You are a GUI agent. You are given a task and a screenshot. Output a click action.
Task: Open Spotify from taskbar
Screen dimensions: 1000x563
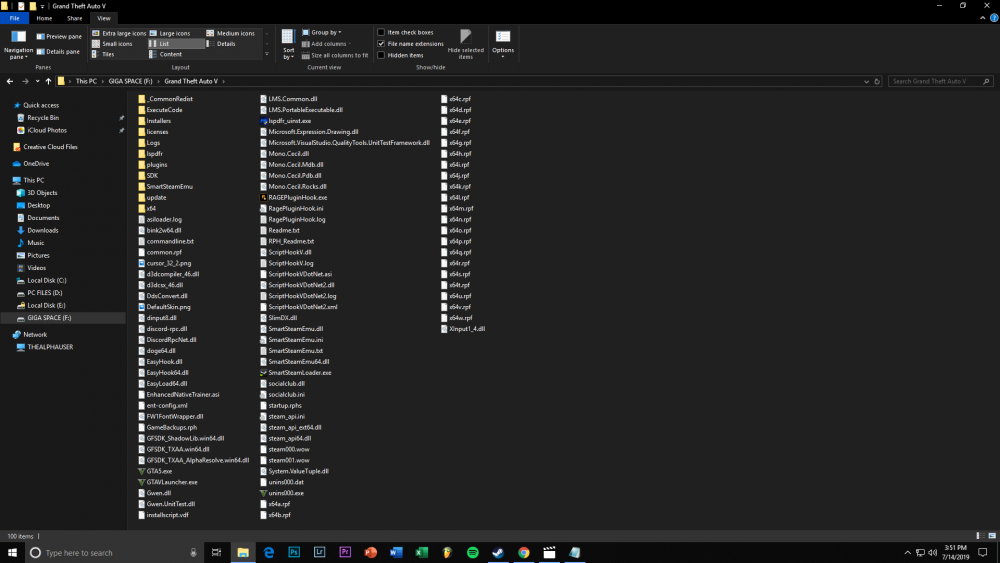[473, 553]
